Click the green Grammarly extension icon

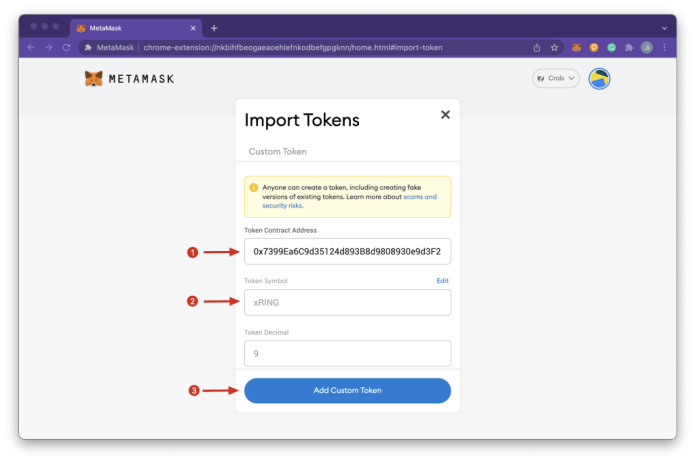[x=612, y=47]
